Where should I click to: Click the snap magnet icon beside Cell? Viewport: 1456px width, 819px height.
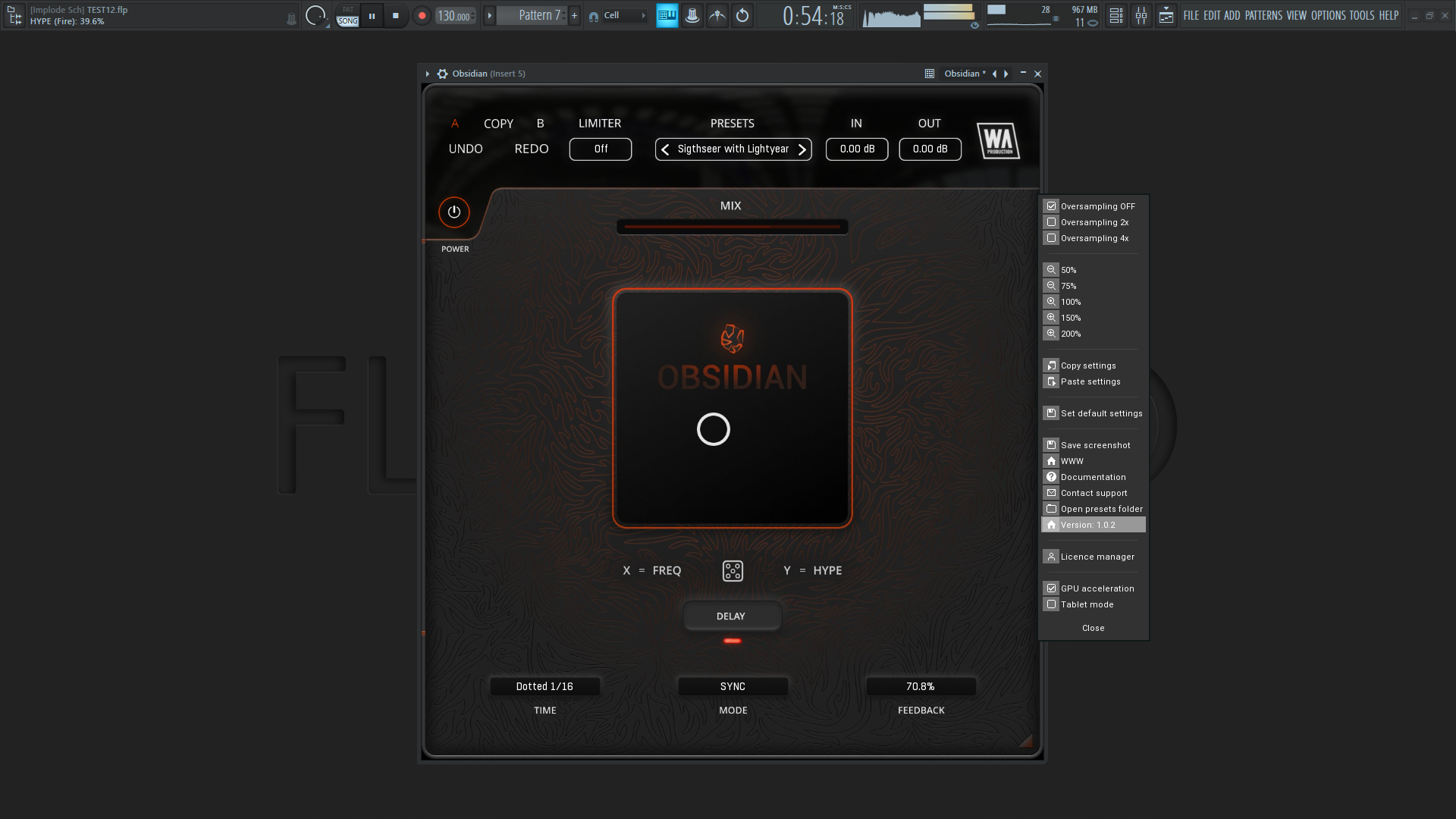594,16
